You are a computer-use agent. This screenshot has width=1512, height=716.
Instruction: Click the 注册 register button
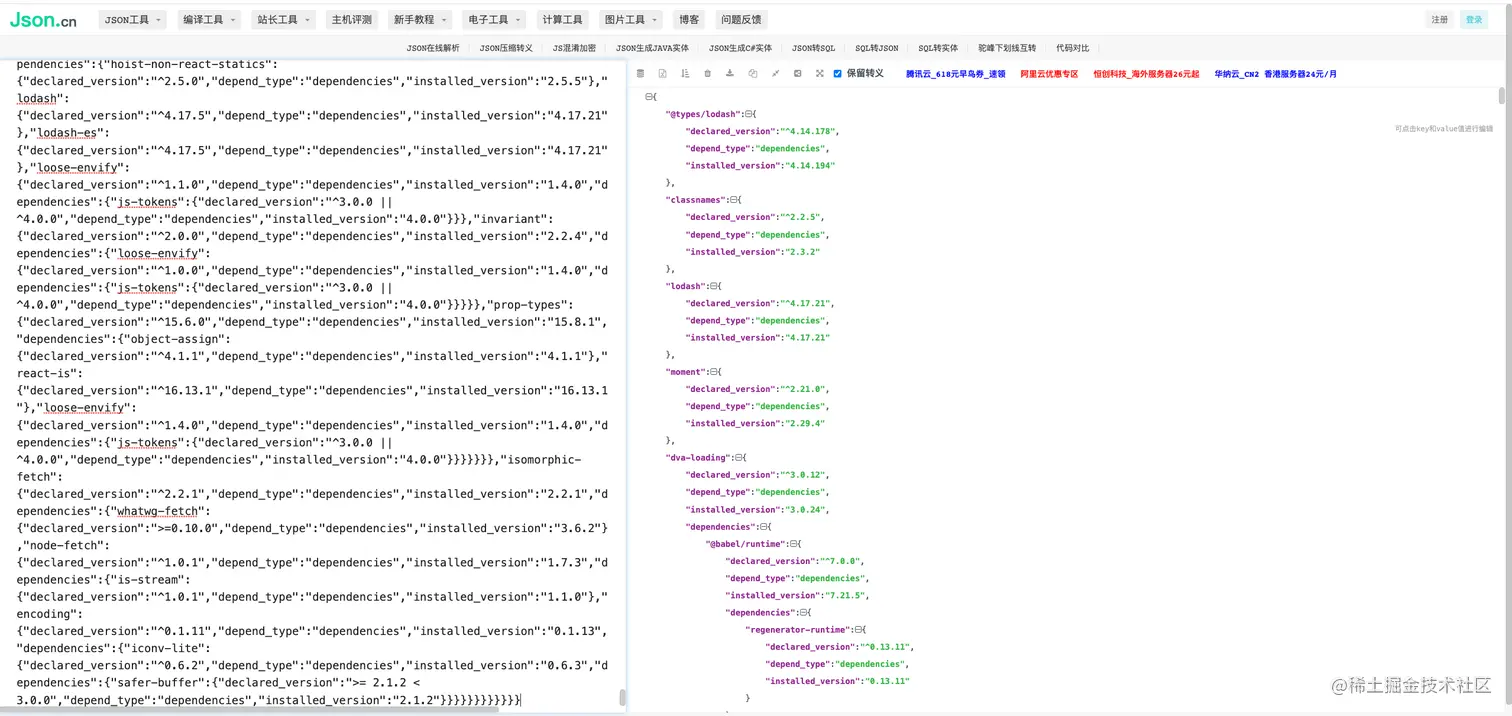pyautogui.click(x=1439, y=19)
